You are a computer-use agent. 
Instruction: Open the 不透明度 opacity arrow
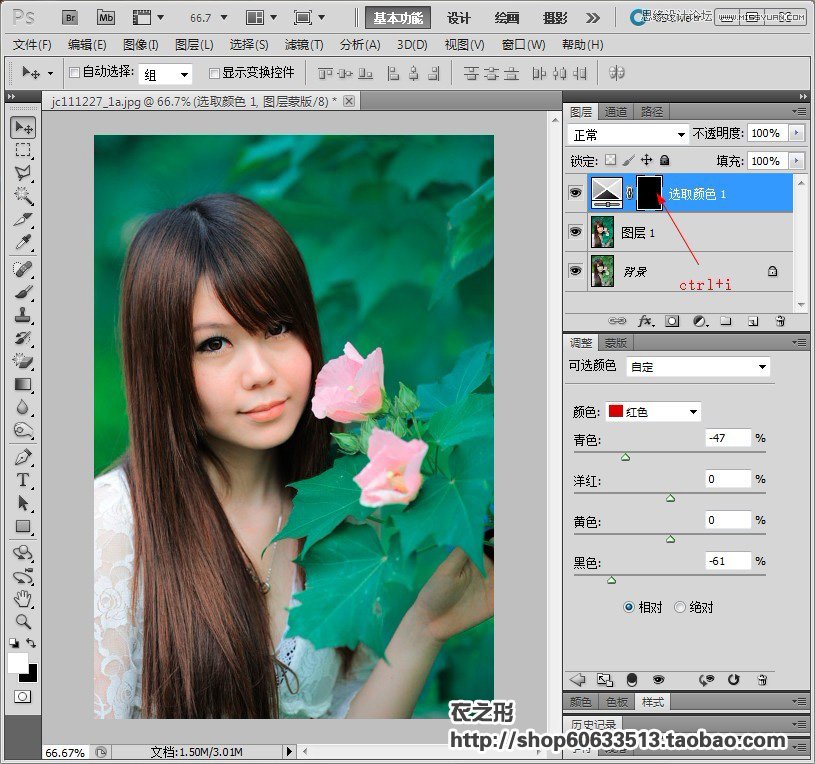coord(796,133)
